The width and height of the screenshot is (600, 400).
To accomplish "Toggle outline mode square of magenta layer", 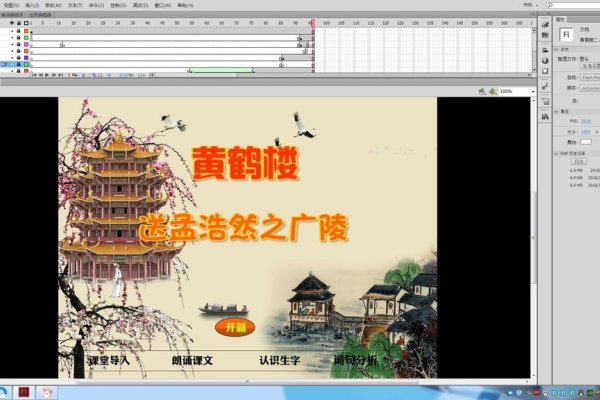I will click(26, 44).
